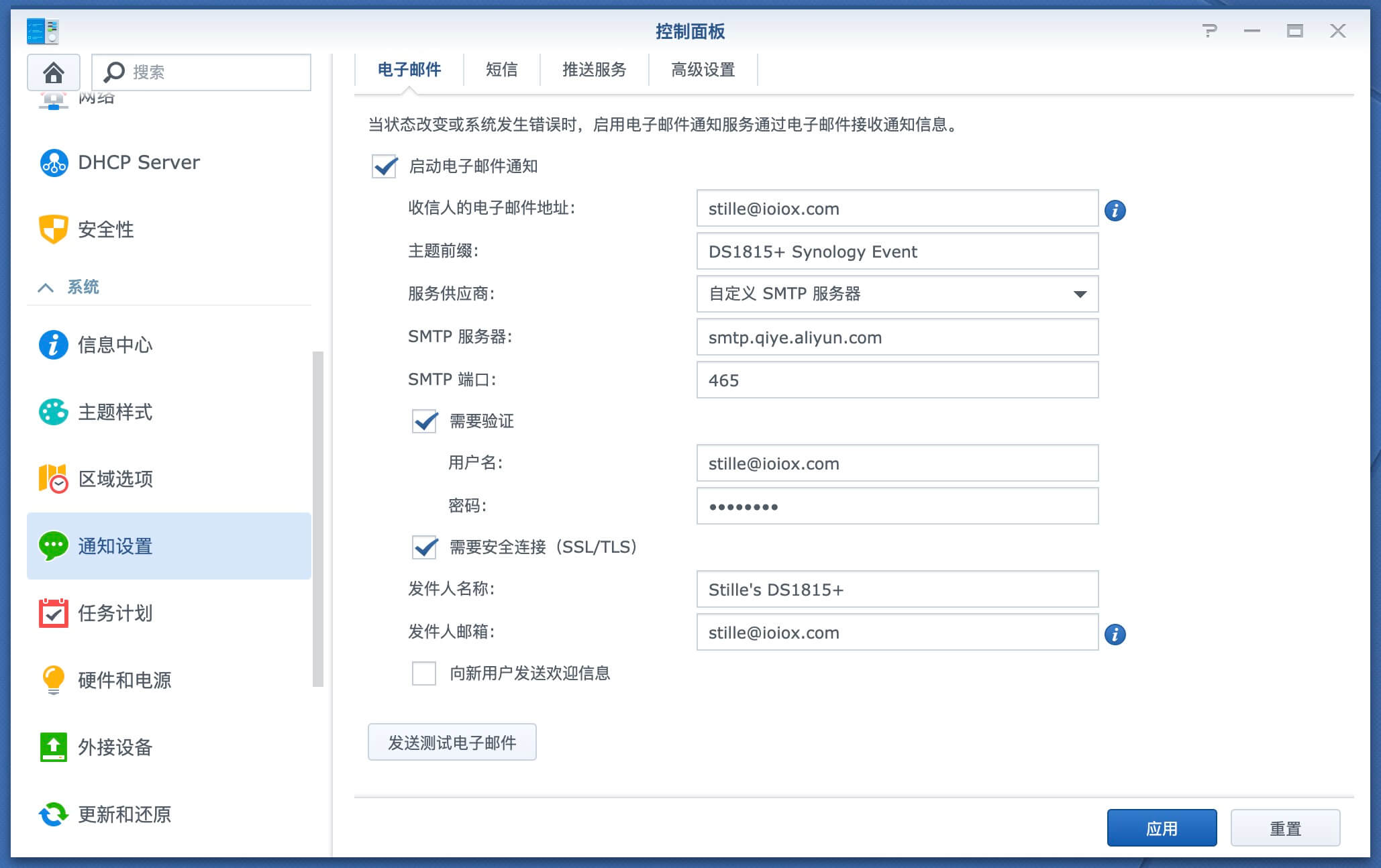1381x868 pixels.
Task: Disable 启动电子邮件通知
Action: click(x=383, y=168)
